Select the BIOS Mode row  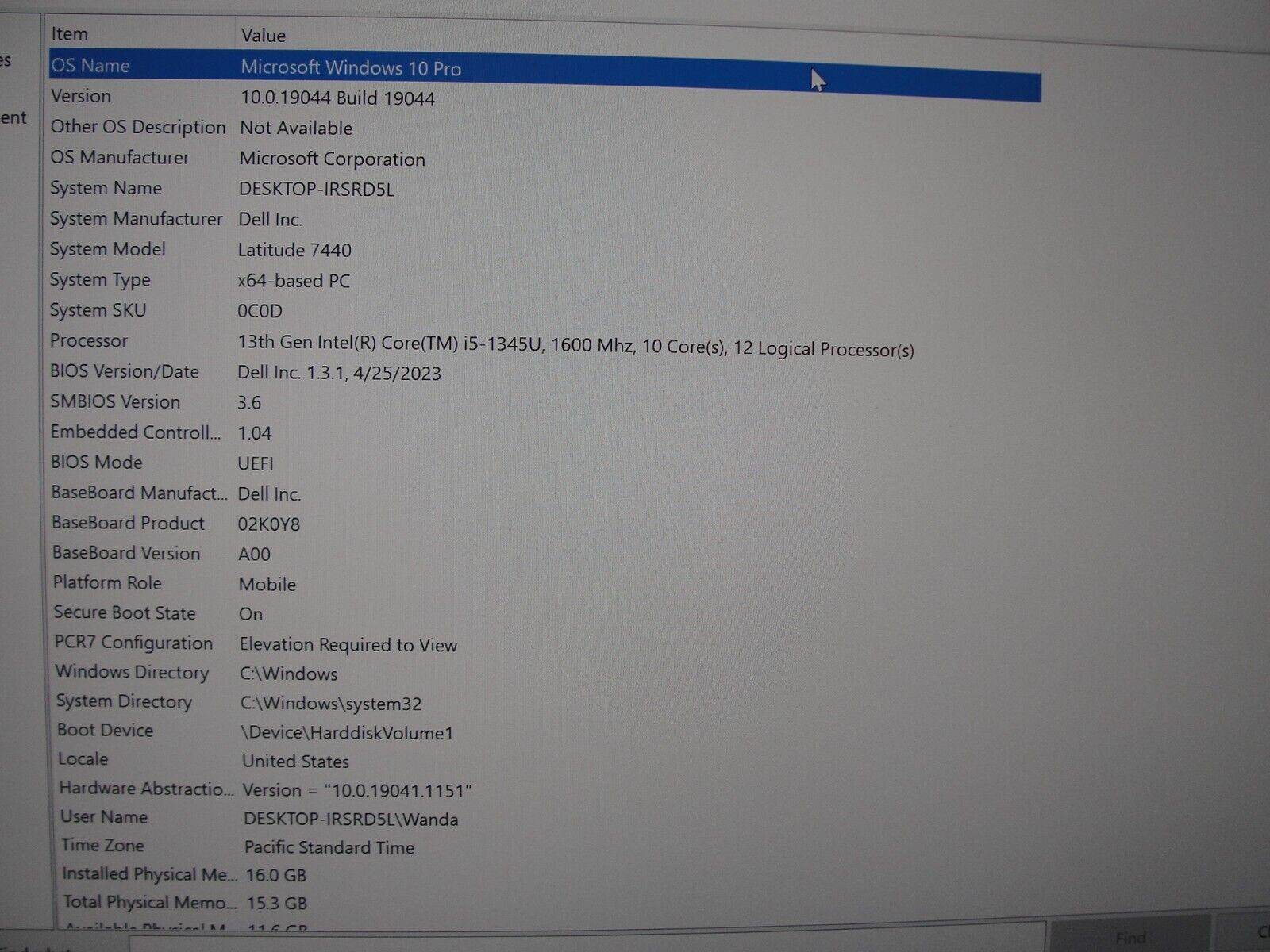click(x=97, y=463)
